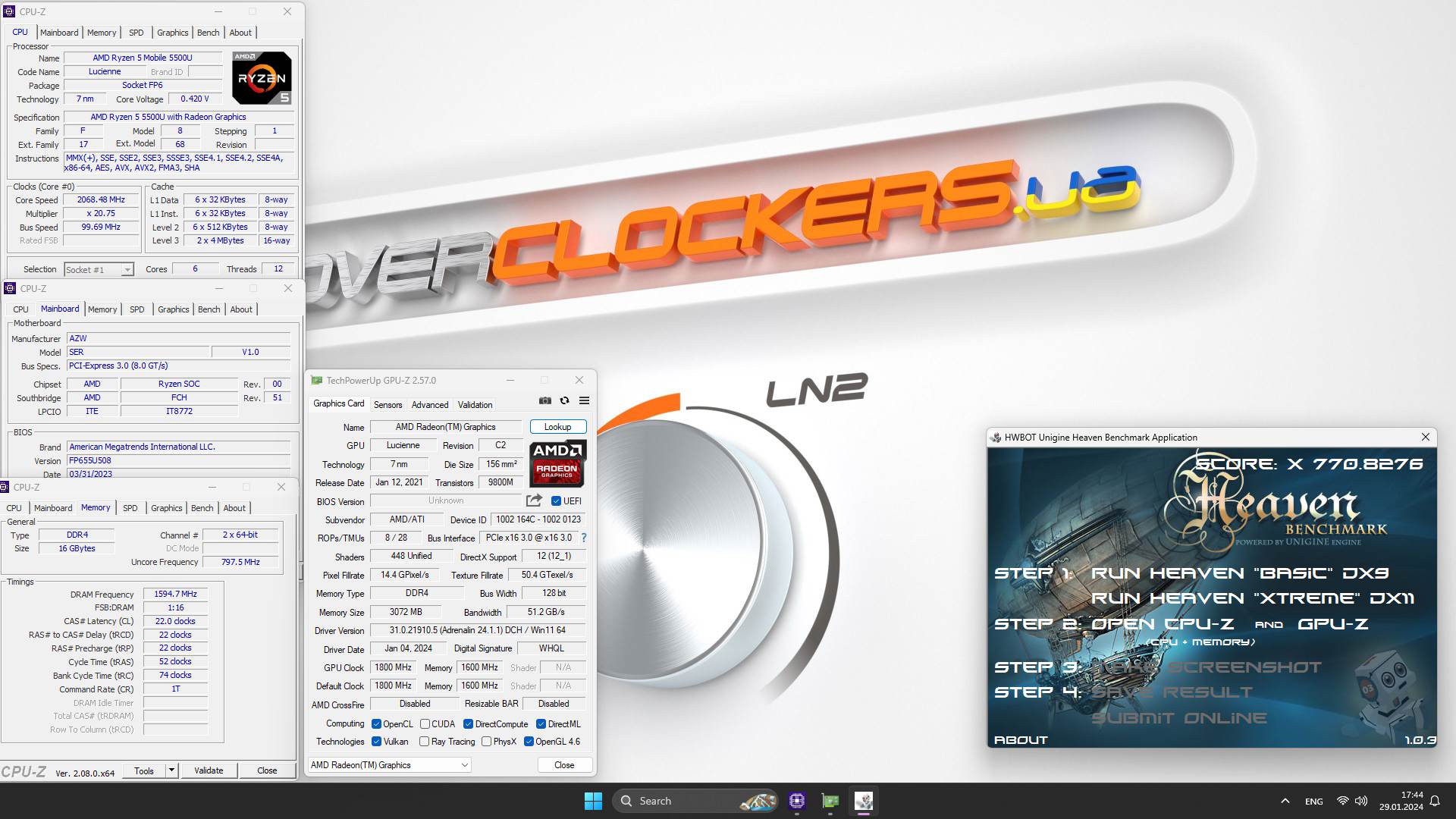Viewport: 1456px width, 819px height.
Task: Click the Lookup button in GPU-Z
Action: pyautogui.click(x=557, y=427)
